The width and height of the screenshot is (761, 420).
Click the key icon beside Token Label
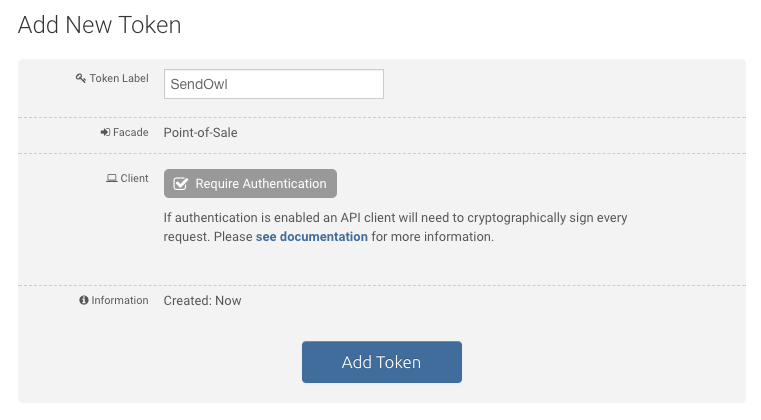pyautogui.click(x=81, y=78)
